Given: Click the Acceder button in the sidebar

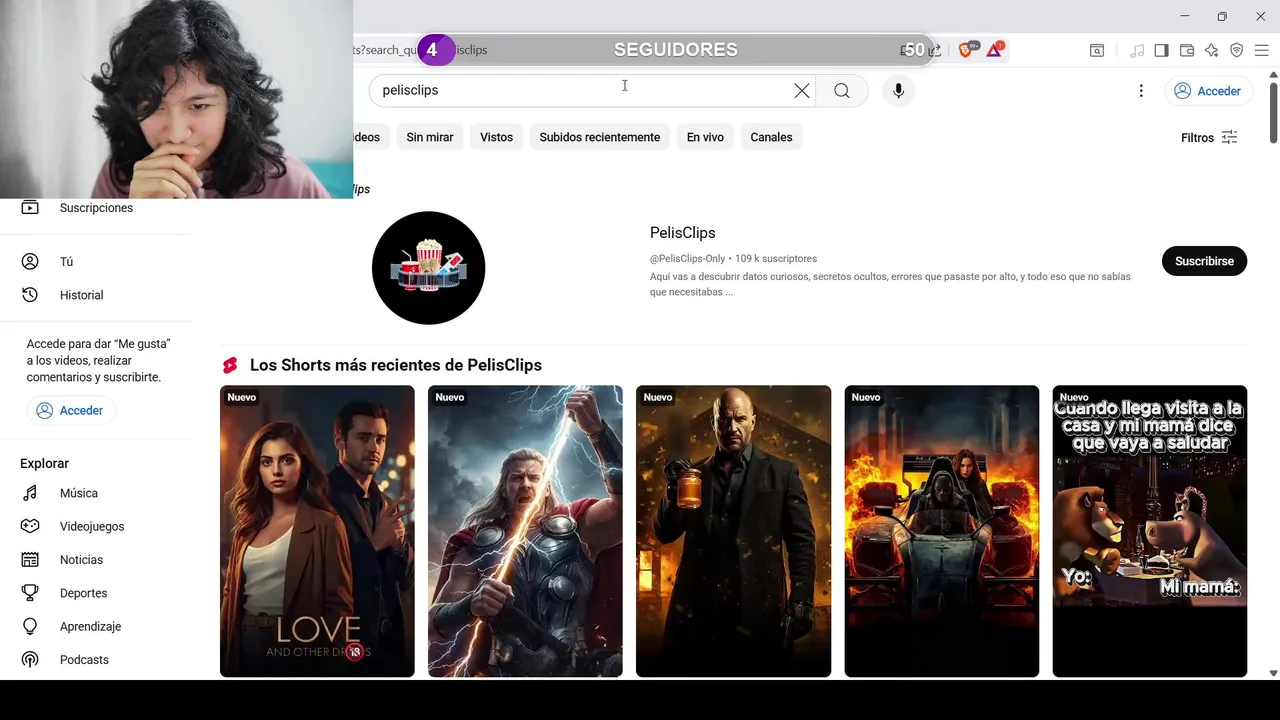Looking at the screenshot, I should pos(70,411).
